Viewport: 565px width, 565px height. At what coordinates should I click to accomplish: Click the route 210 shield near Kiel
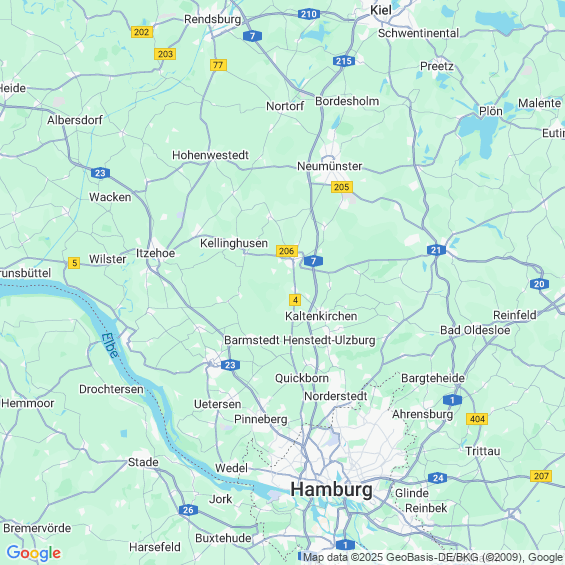pos(309,14)
